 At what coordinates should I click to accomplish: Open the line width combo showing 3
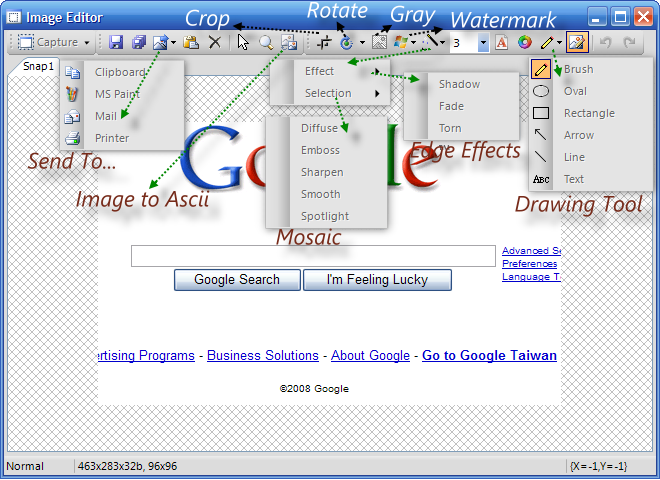(483, 43)
